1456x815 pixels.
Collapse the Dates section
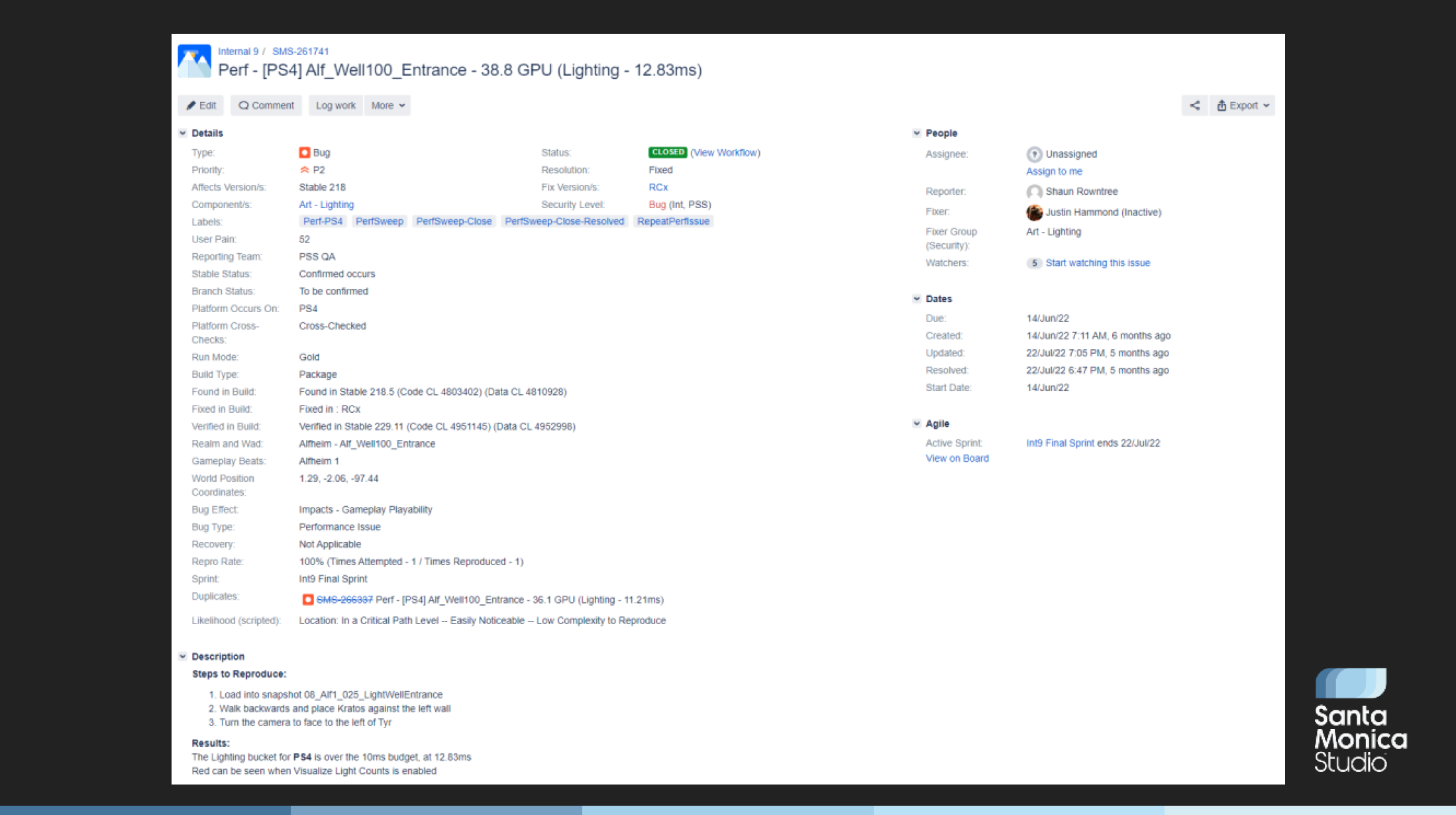(917, 299)
